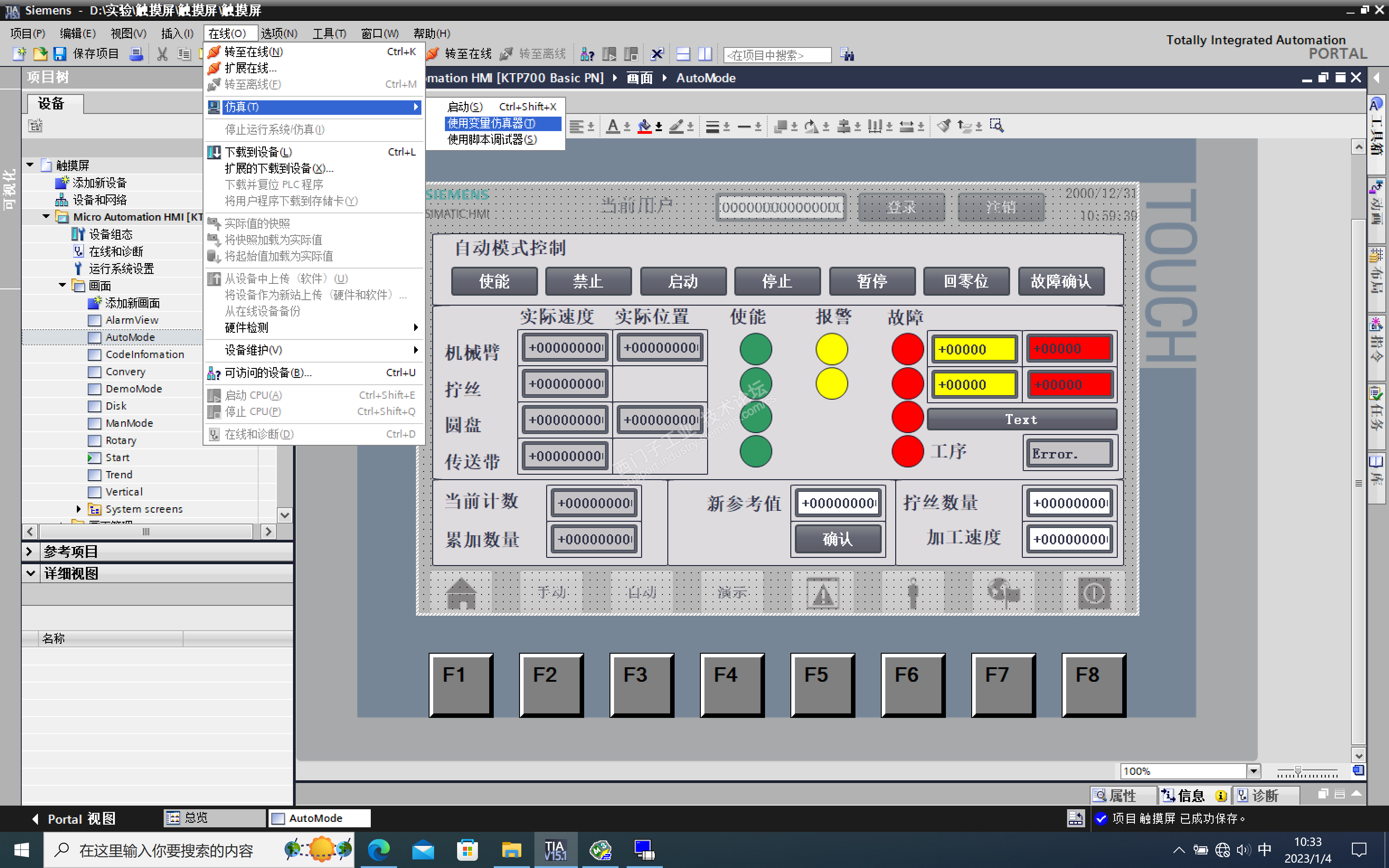The height and width of the screenshot is (868, 1389).
Task: Click the accessible devices toolbar icon
Action: (586, 54)
